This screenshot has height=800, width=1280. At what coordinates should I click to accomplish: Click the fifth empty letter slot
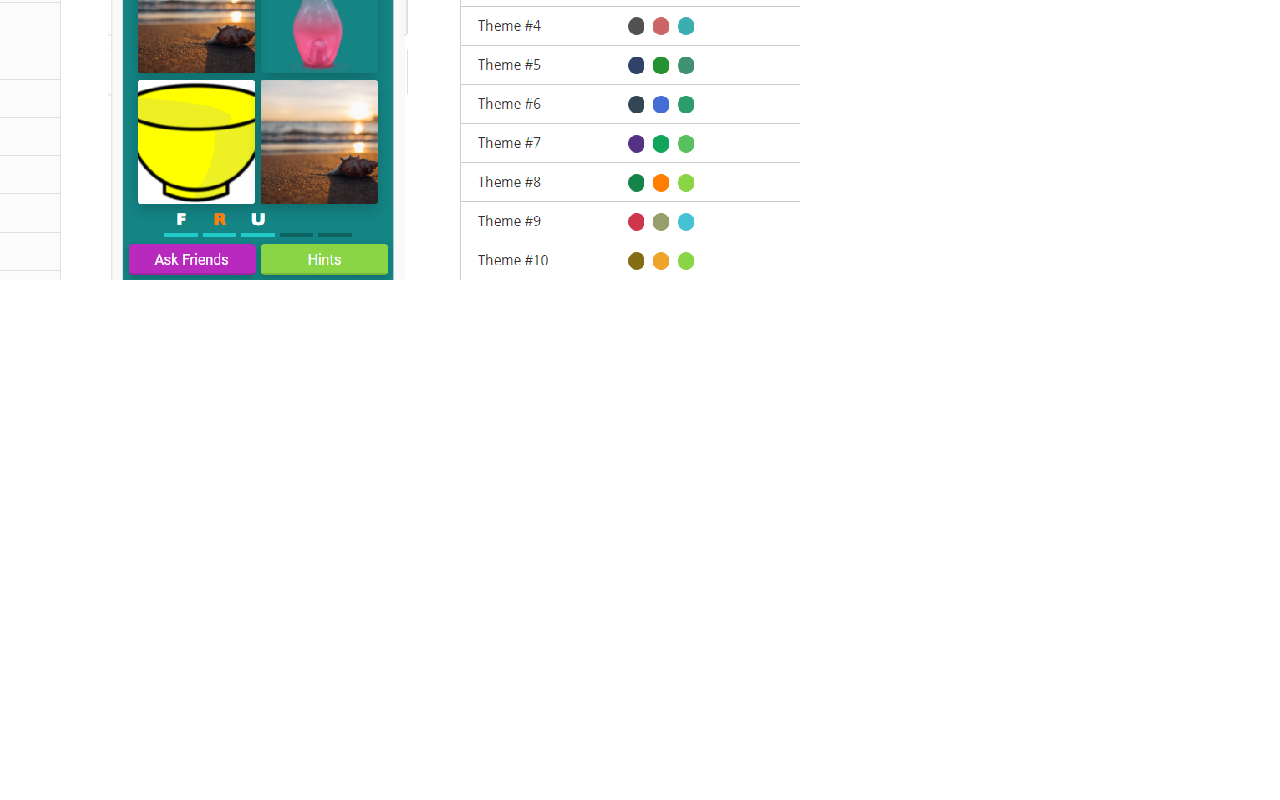click(x=335, y=222)
